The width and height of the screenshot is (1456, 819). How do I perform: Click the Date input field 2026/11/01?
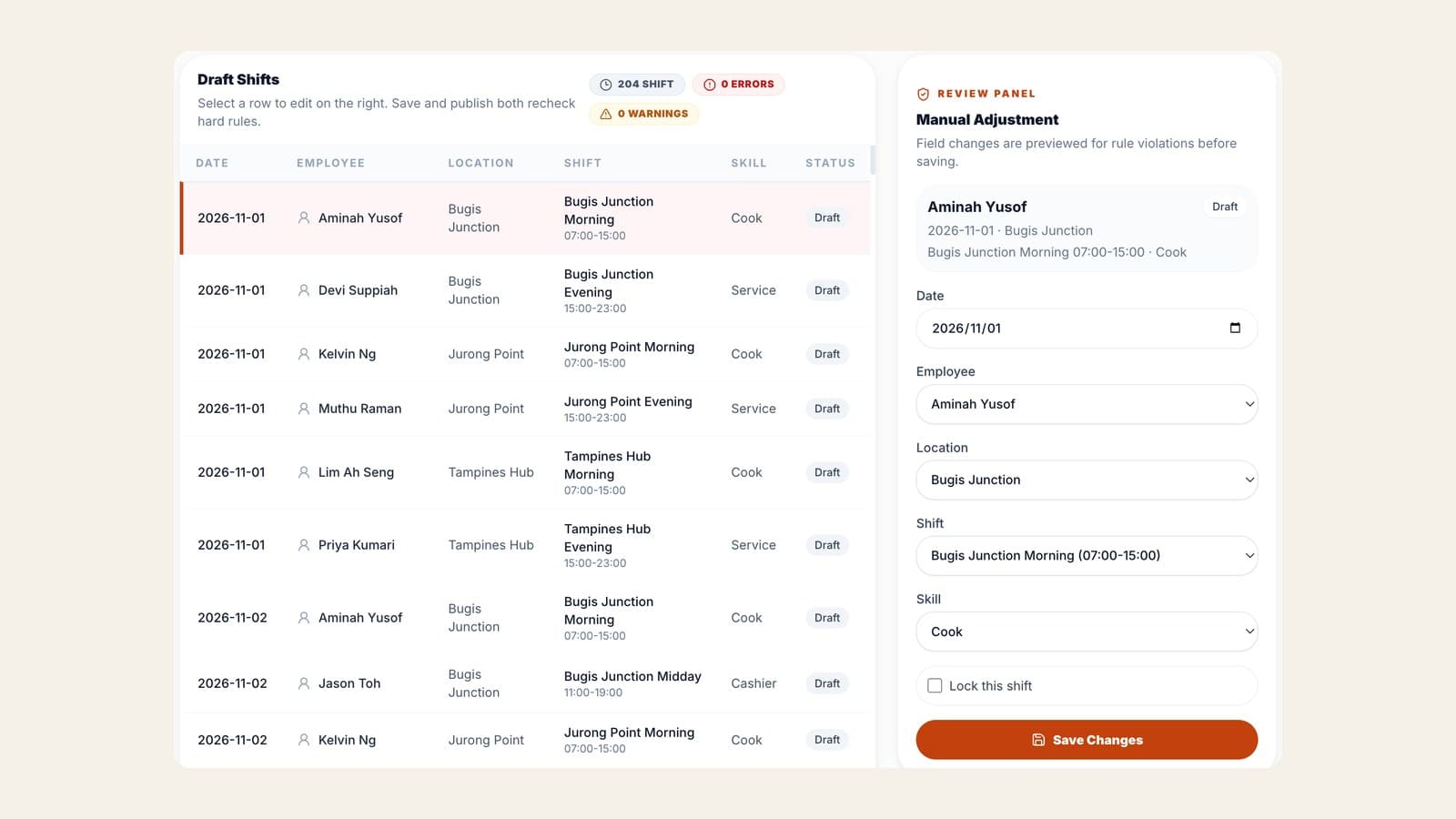[x=1087, y=329]
